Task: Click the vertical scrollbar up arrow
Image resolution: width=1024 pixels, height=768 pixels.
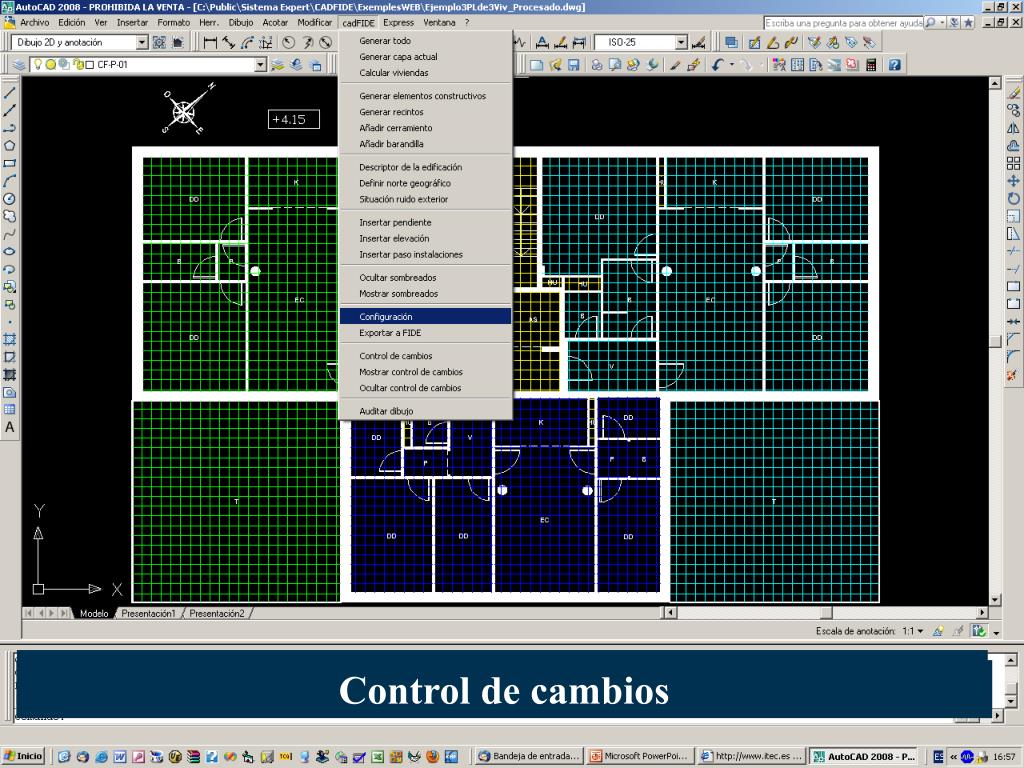Action: coord(995,83)
